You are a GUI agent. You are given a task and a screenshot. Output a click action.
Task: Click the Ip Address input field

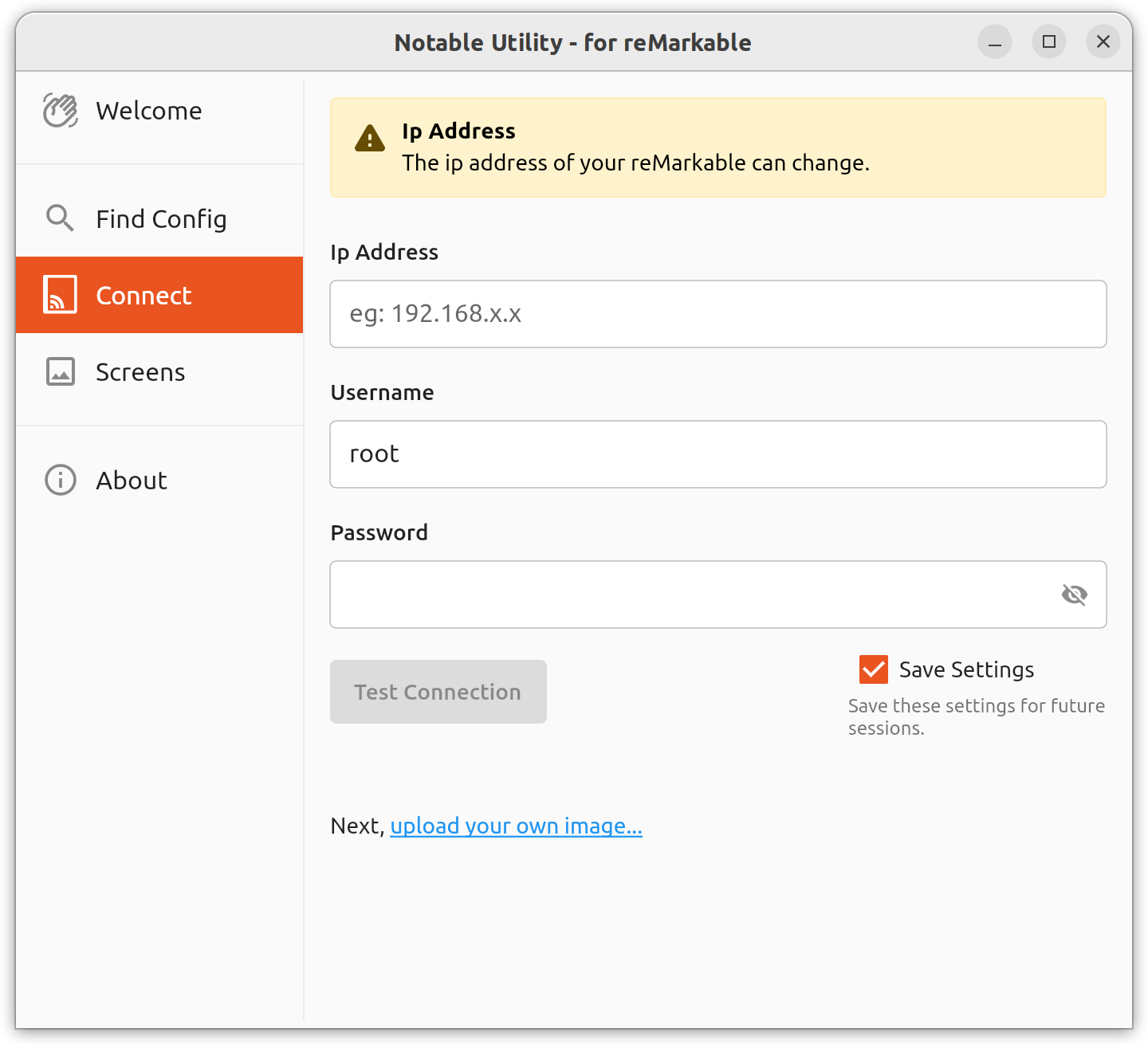click(717, 314)
